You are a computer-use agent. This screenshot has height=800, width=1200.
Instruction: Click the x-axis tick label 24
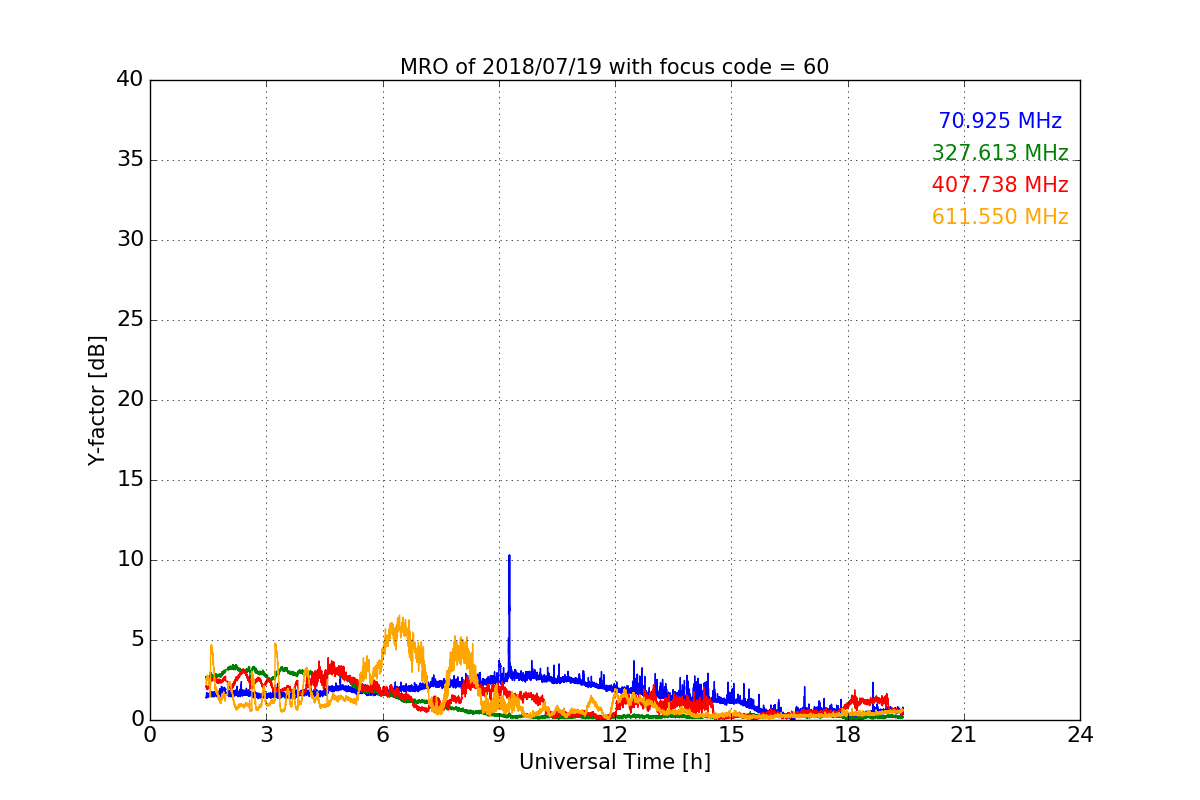tap(1080, 735)
